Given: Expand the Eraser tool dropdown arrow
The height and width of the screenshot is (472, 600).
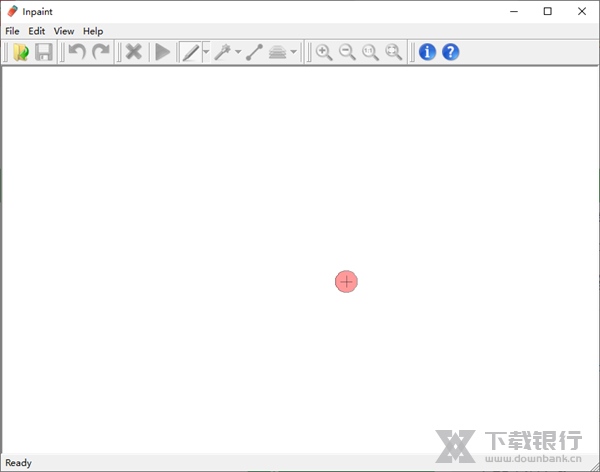Looking at the screenshot, I should coord(294,52).
